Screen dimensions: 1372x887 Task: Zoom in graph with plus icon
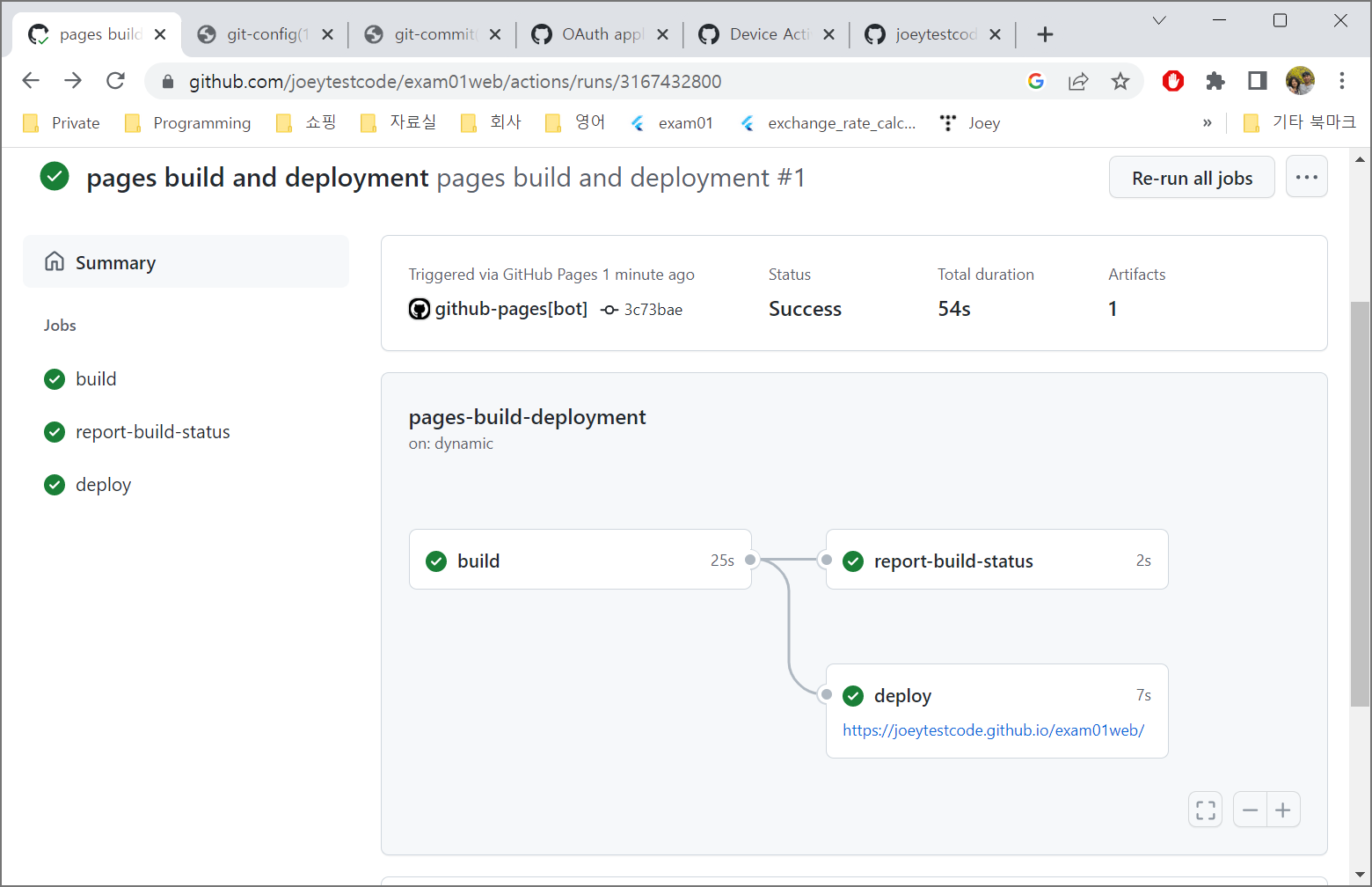[x=1283, y=810]
